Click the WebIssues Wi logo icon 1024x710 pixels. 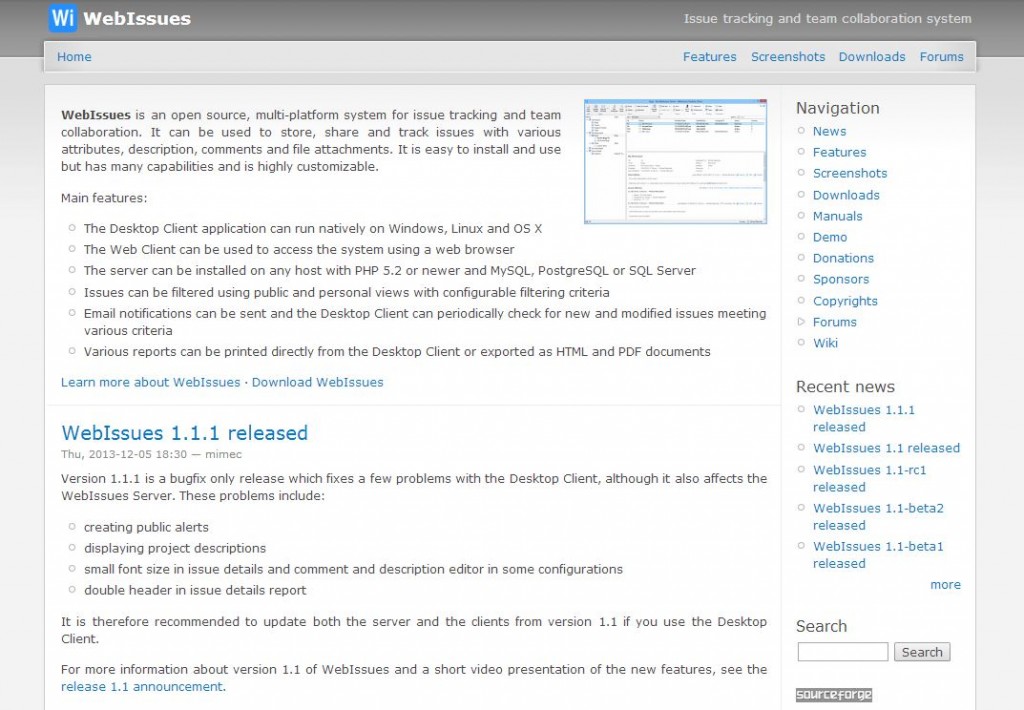click(x=63, y=18)
